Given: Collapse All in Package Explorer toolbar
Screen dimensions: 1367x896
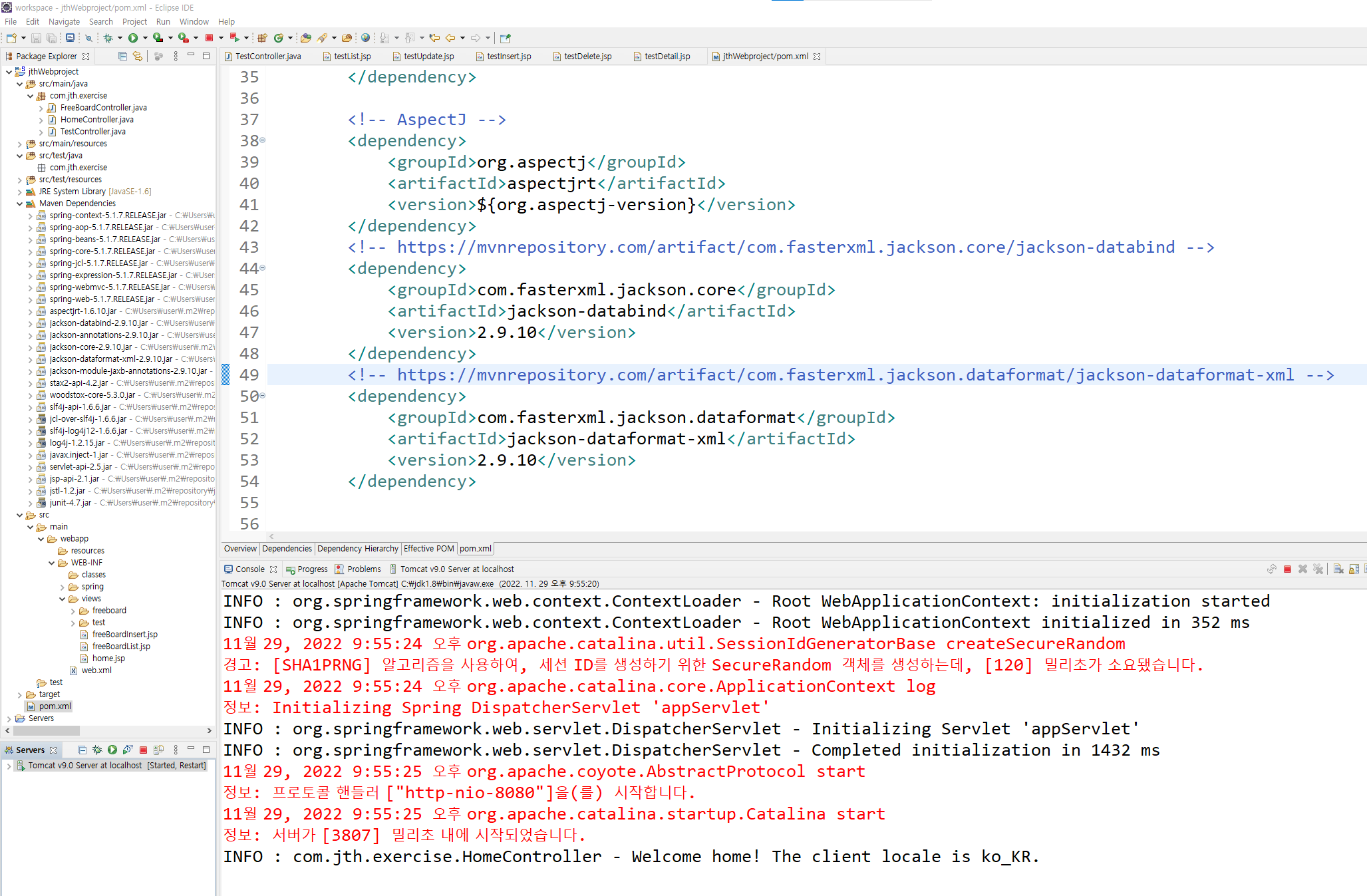Looking at the screenshot, I should pos(122,57).
